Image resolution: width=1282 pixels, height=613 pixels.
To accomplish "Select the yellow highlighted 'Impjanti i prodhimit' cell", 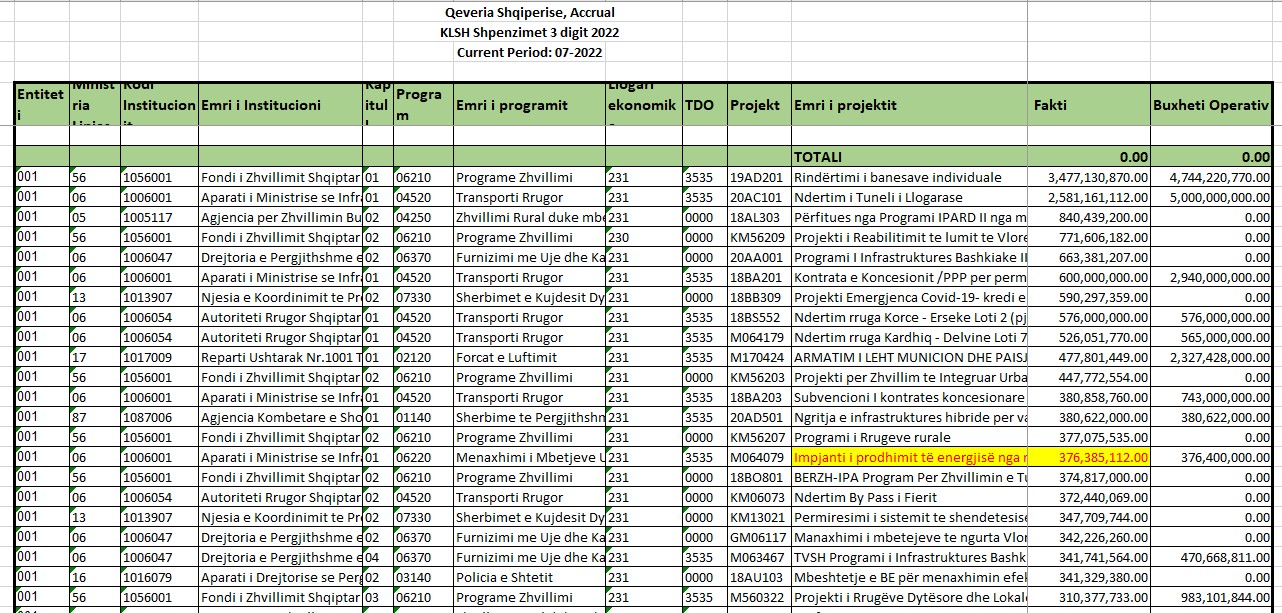I will 908,457.
